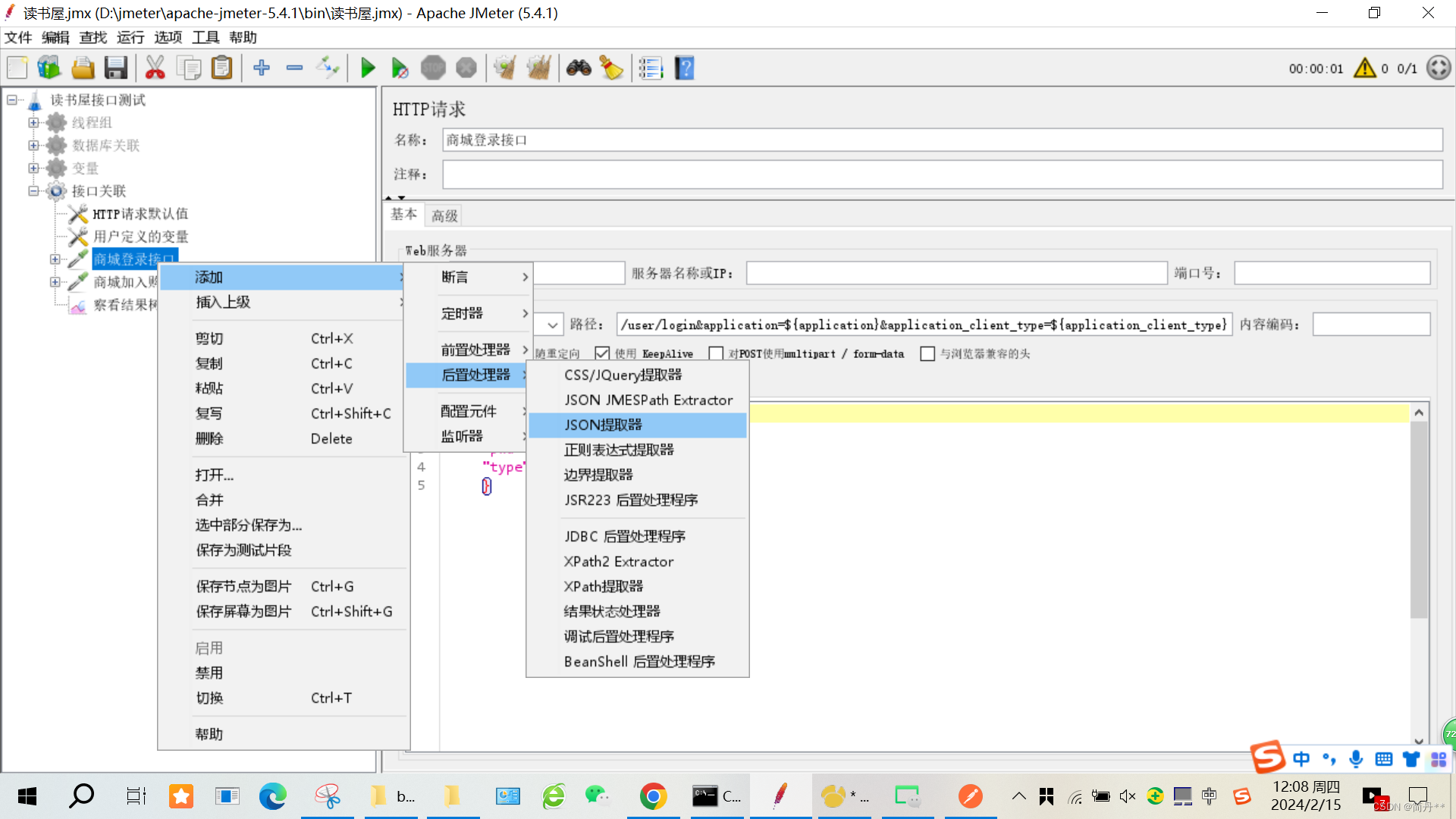Expand the 商城登录接口 tree node
This screenshot has width=1456, height=819.
55,259
